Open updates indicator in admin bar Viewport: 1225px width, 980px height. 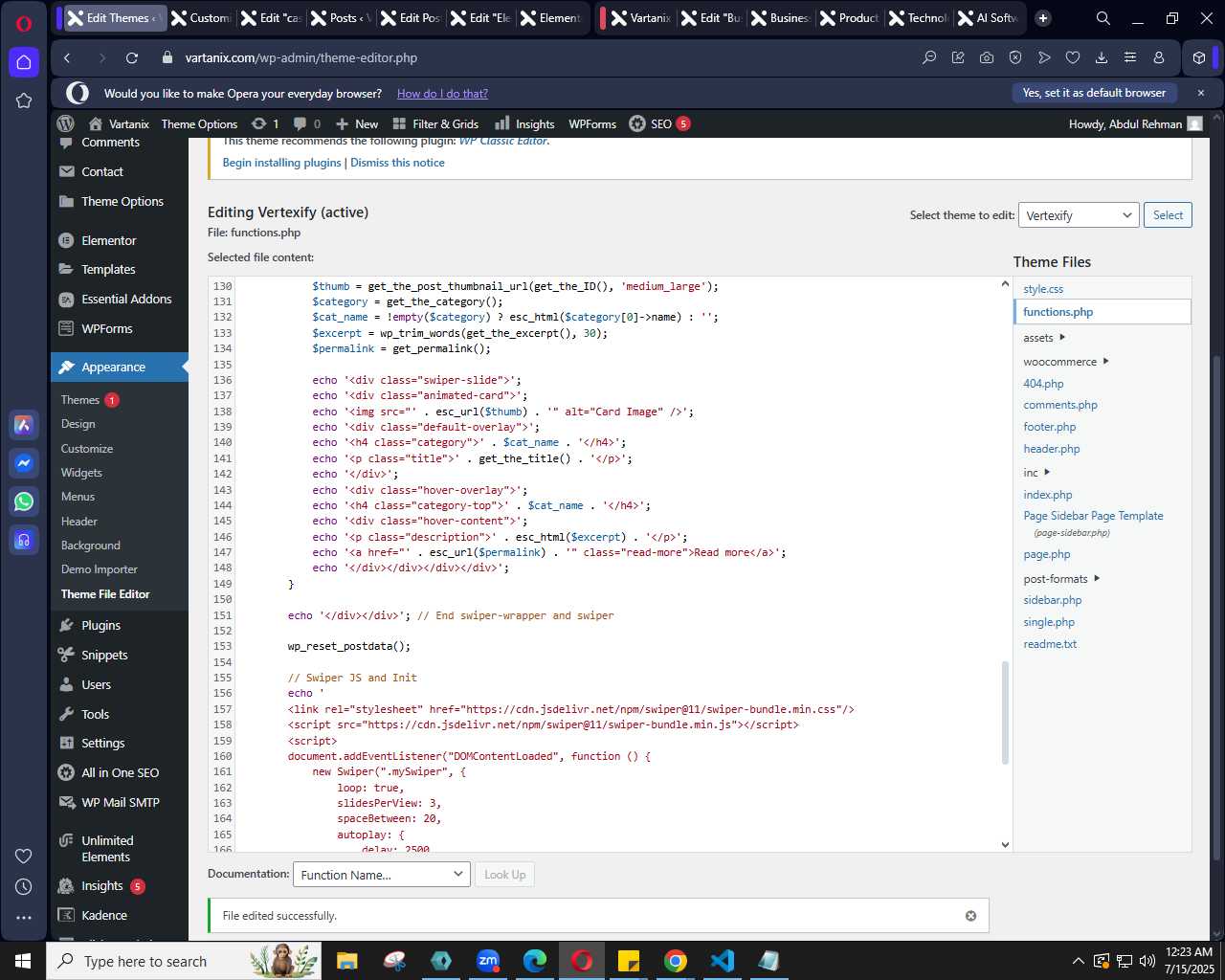coord(265,123)
